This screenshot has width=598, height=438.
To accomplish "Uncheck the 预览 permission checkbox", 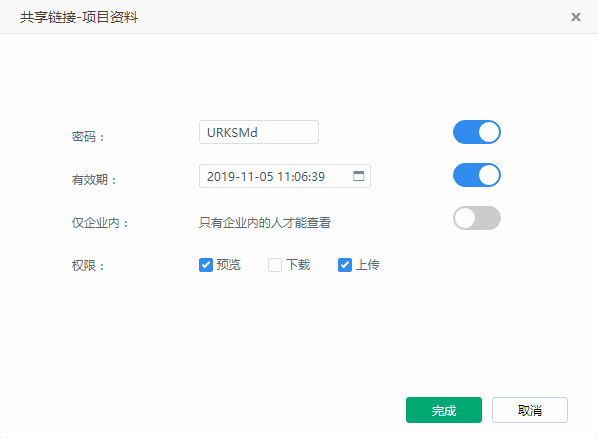I will [x=206, y=265].
